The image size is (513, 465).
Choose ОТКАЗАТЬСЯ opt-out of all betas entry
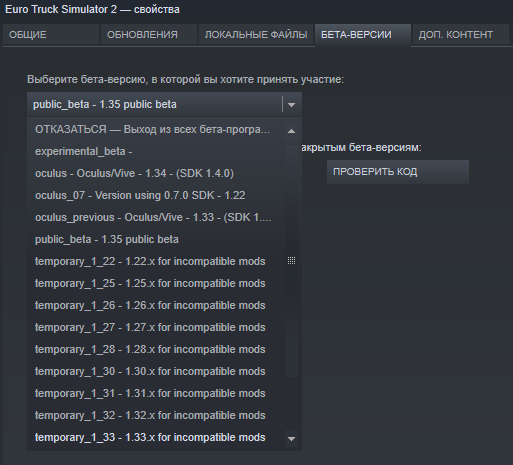[x=156, y=129]
